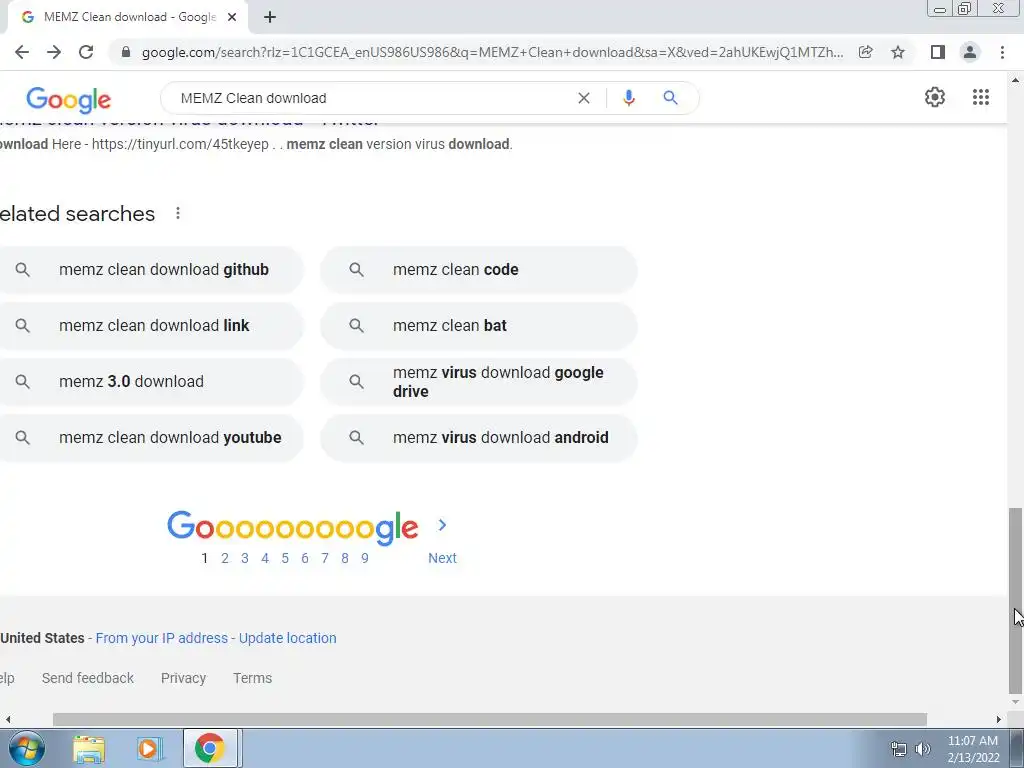This screenshot has height=768, width=1024.
Task: Search memz virus download google drive
Action: click(x=479, y=381)
